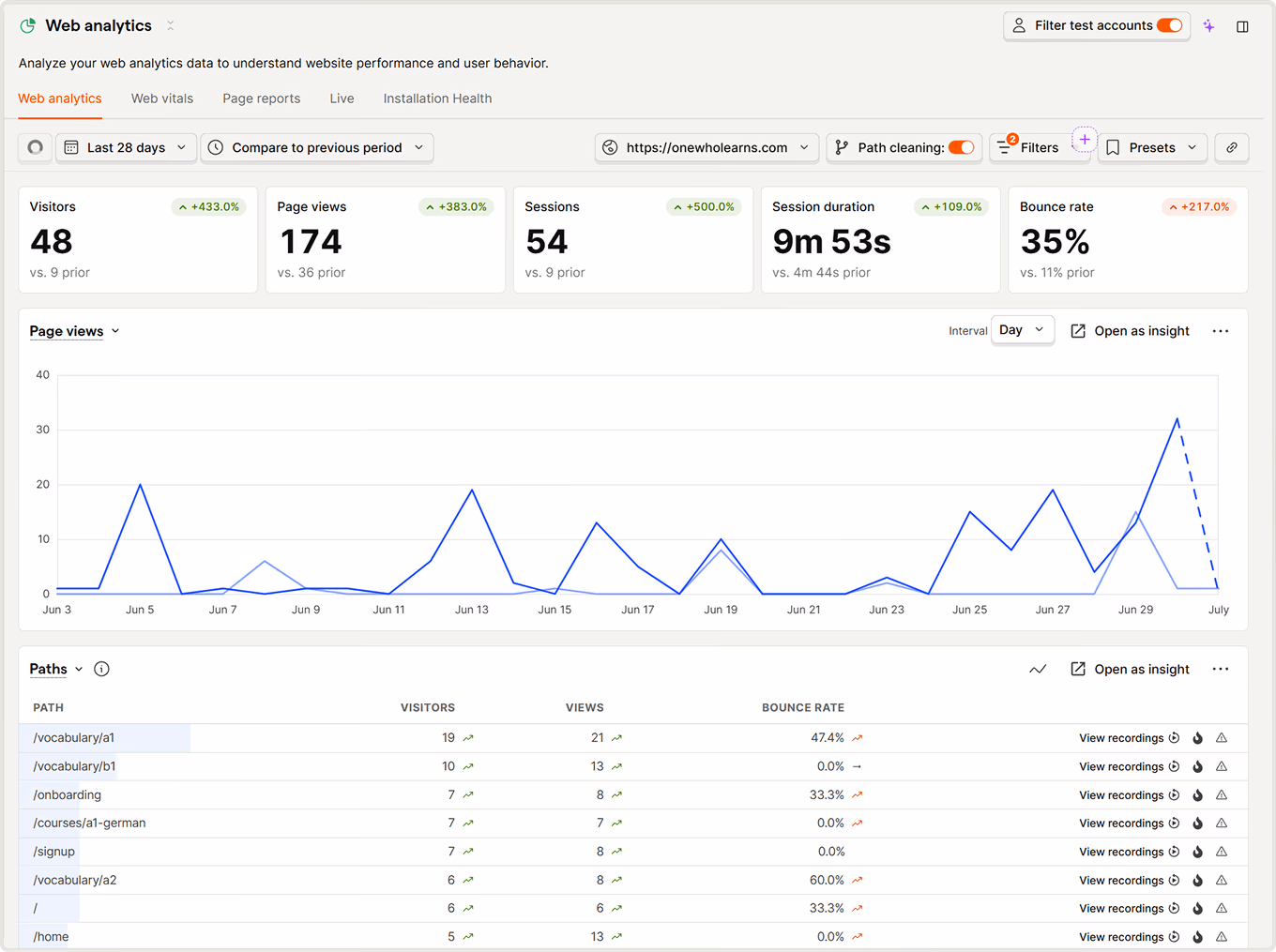Click the chart peak point near Jun 30

(x=1177, y=418)
